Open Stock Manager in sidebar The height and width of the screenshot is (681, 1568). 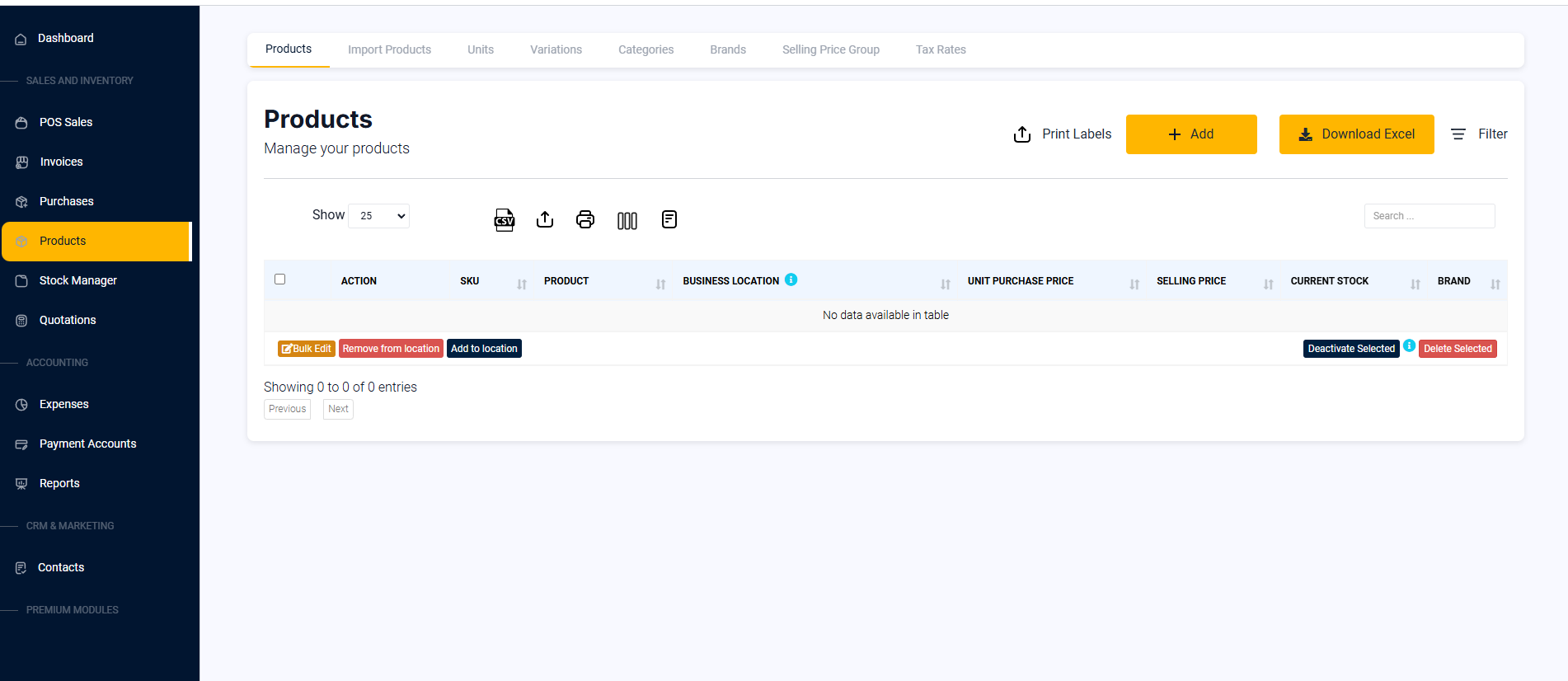click(x=78, y=280)
